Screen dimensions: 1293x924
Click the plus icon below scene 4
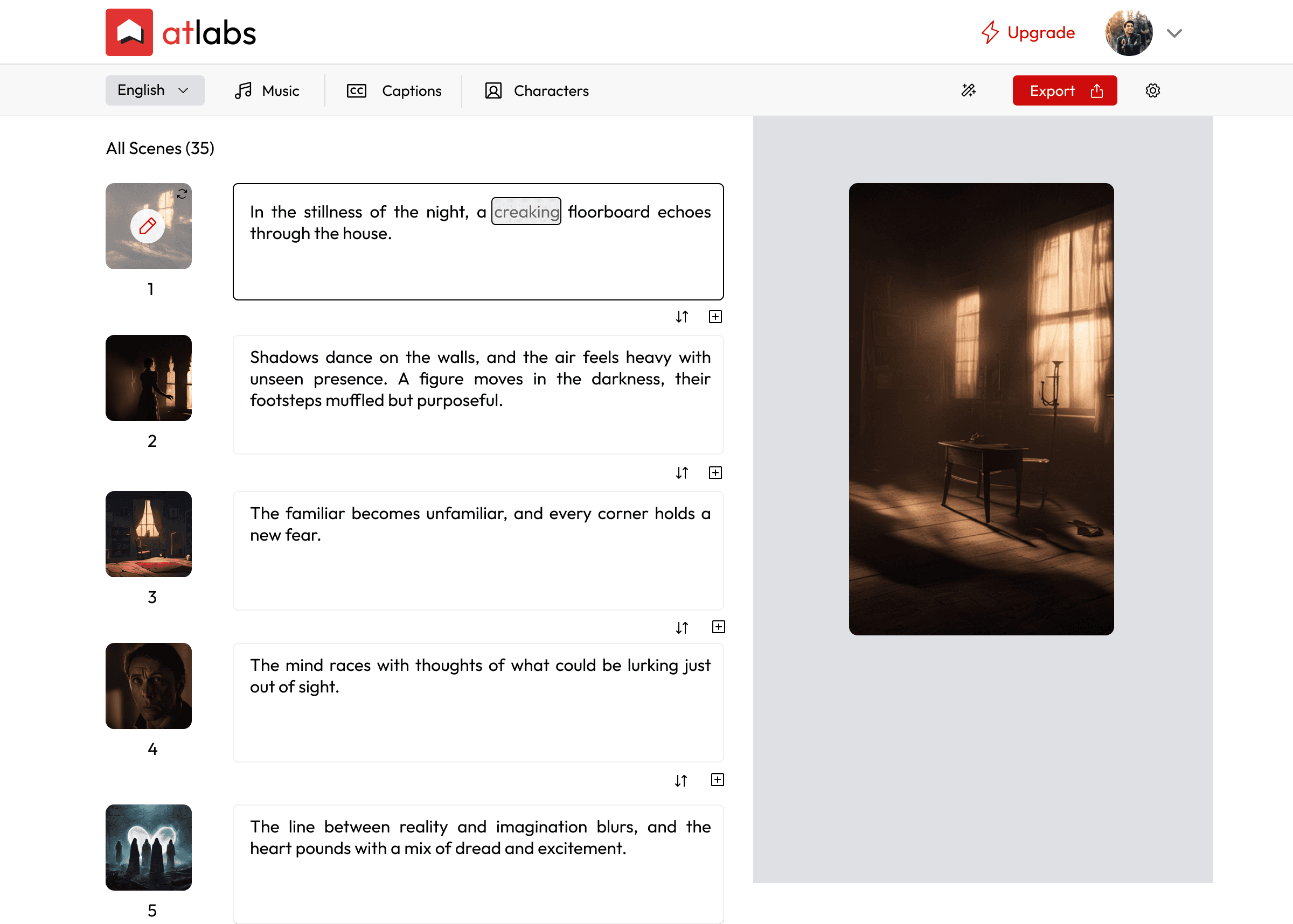pos(717,780)
